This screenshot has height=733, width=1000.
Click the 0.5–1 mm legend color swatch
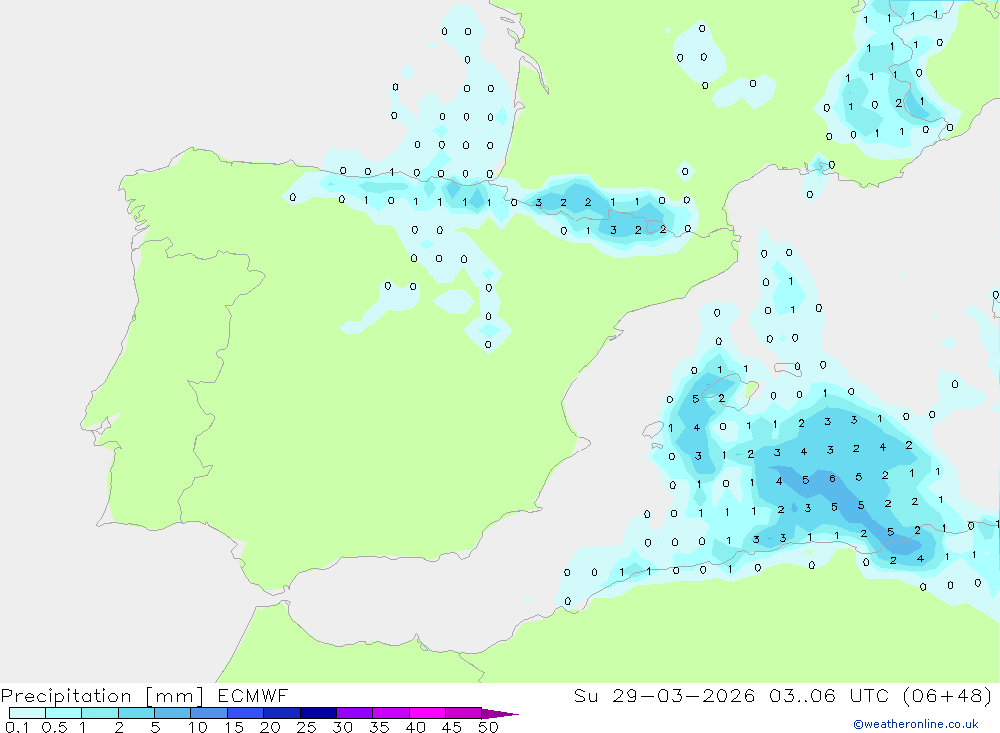click(64, 713)
